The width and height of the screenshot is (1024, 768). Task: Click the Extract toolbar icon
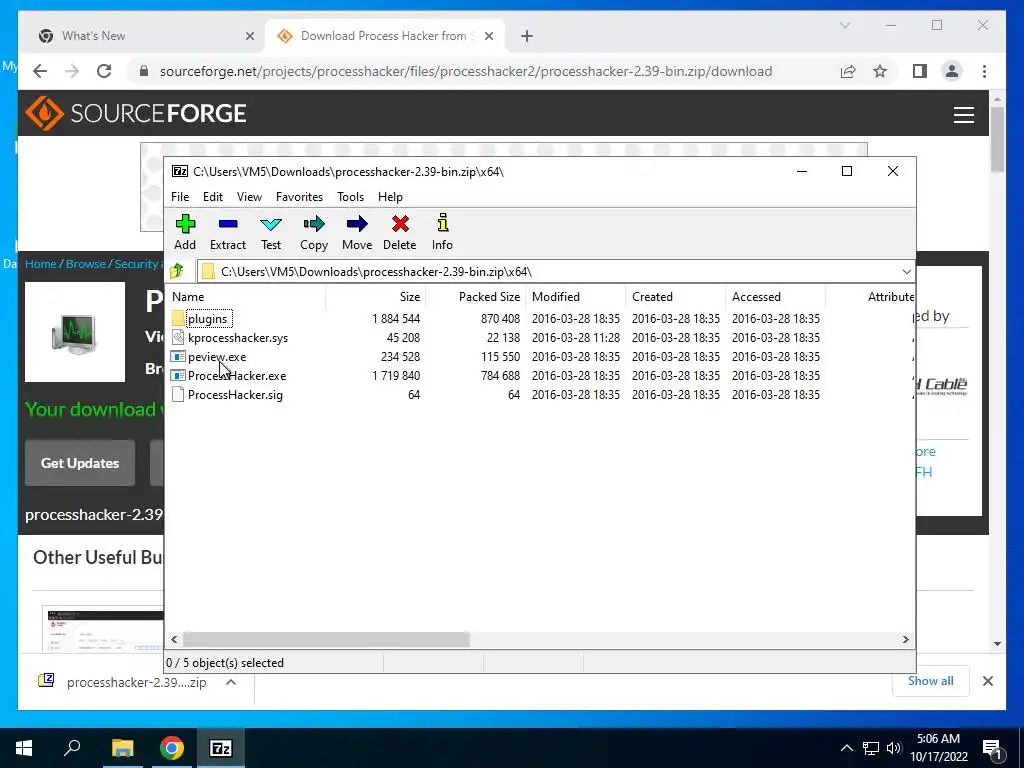228,232
